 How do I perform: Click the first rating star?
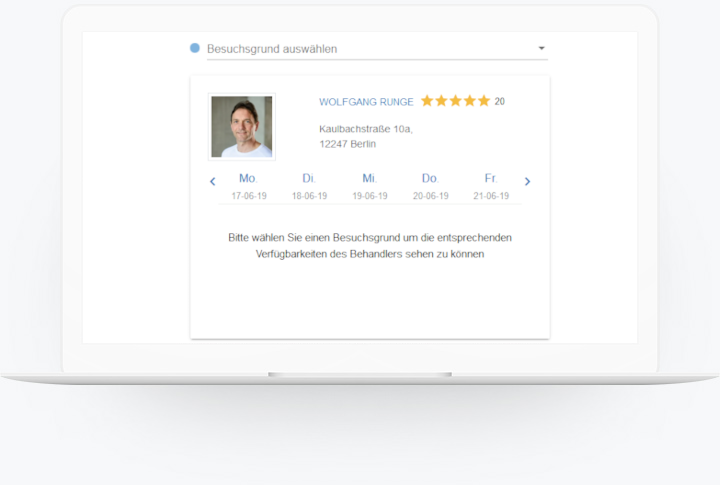tap(427, 101)
